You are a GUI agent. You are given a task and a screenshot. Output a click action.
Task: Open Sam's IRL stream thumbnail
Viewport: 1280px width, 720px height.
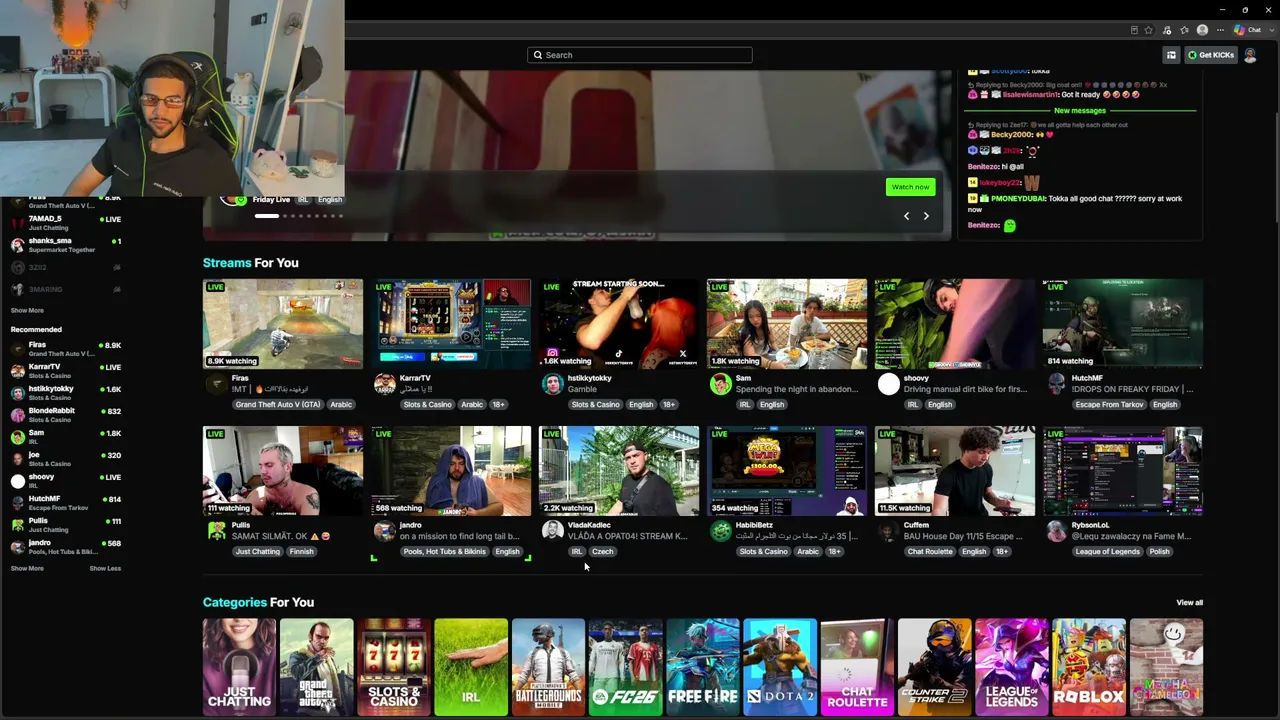click(787, 324)
